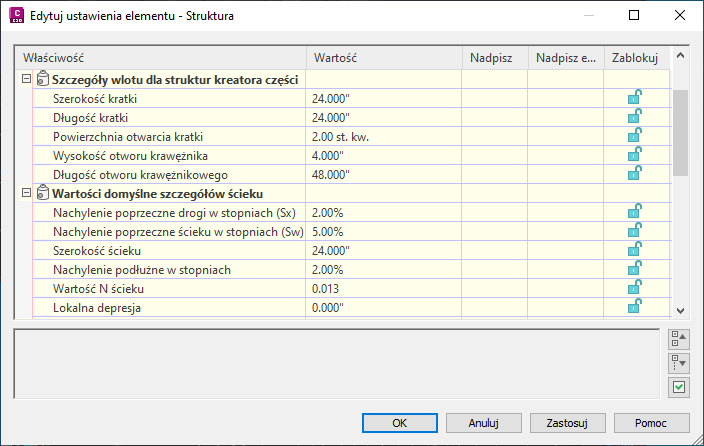704x446 pixels.
Task: Collapse Wartości domyślne szczegółów ścieku section
Action: 25,193
